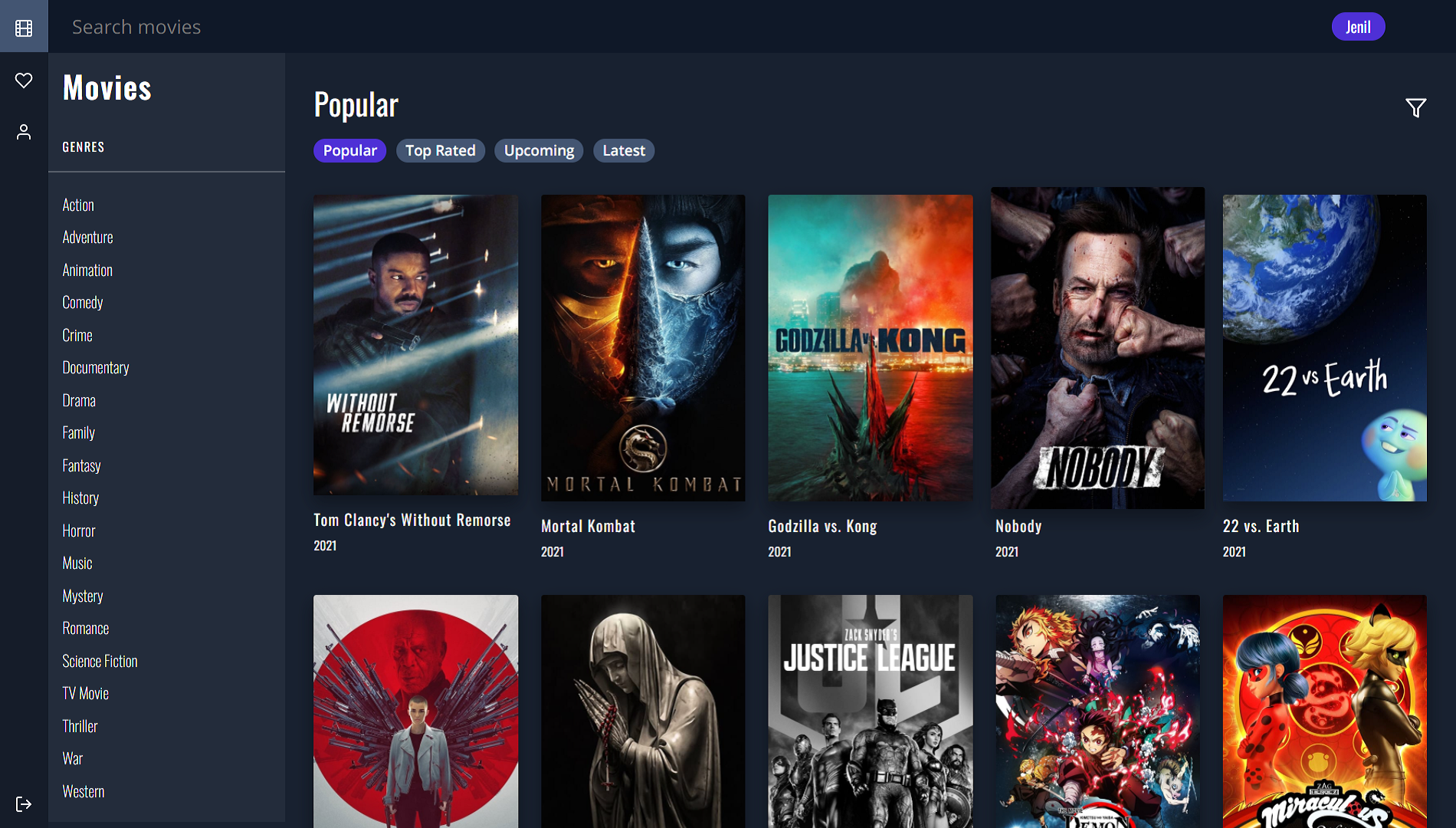Open the Western genre
The width and height of the screenshot is (1456, 828).
[x=84, y=791]
